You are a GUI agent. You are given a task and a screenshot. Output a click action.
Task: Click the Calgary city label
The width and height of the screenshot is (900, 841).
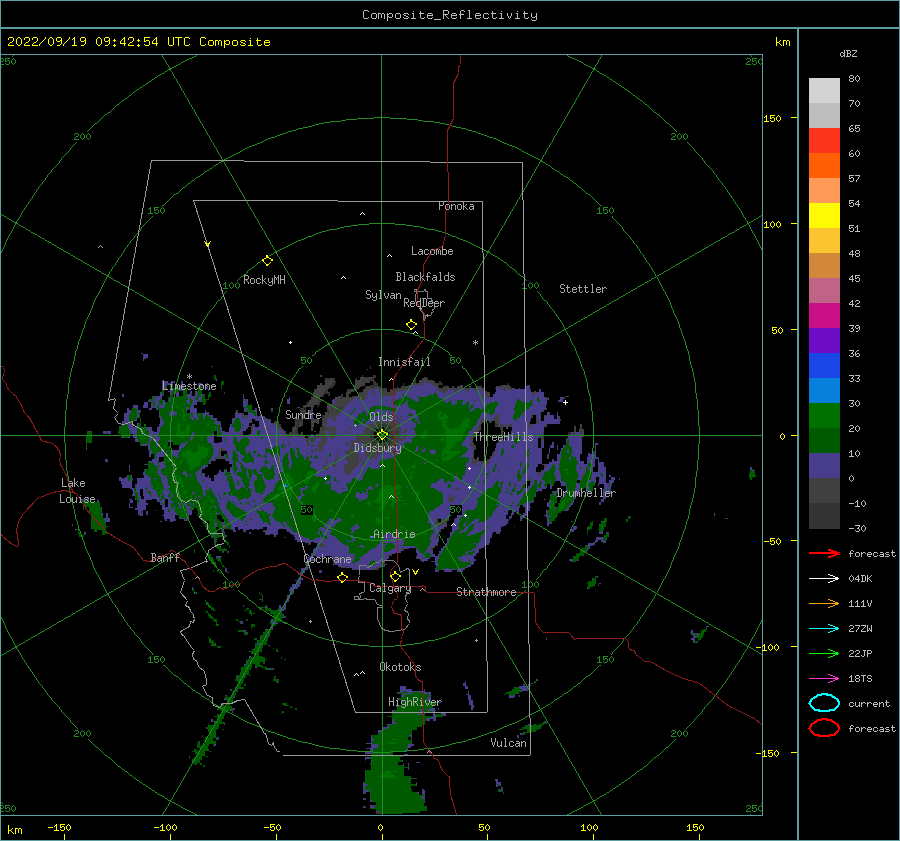[x=390, y=588]
